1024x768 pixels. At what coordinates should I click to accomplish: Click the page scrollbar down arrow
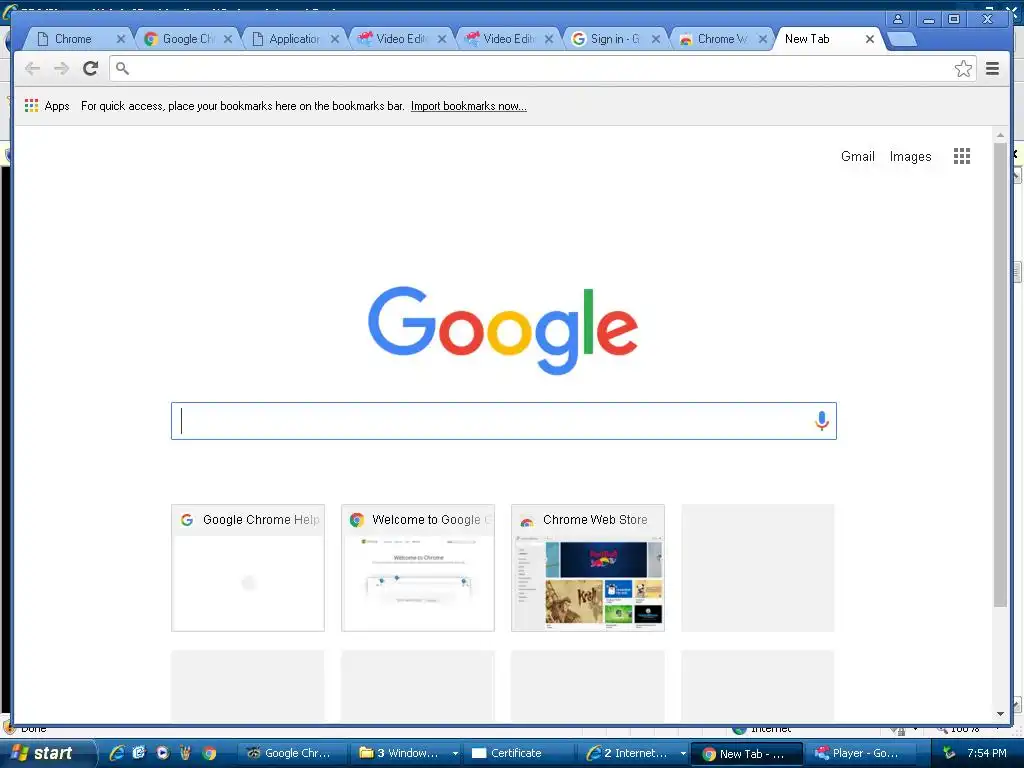coord(1000,714)
